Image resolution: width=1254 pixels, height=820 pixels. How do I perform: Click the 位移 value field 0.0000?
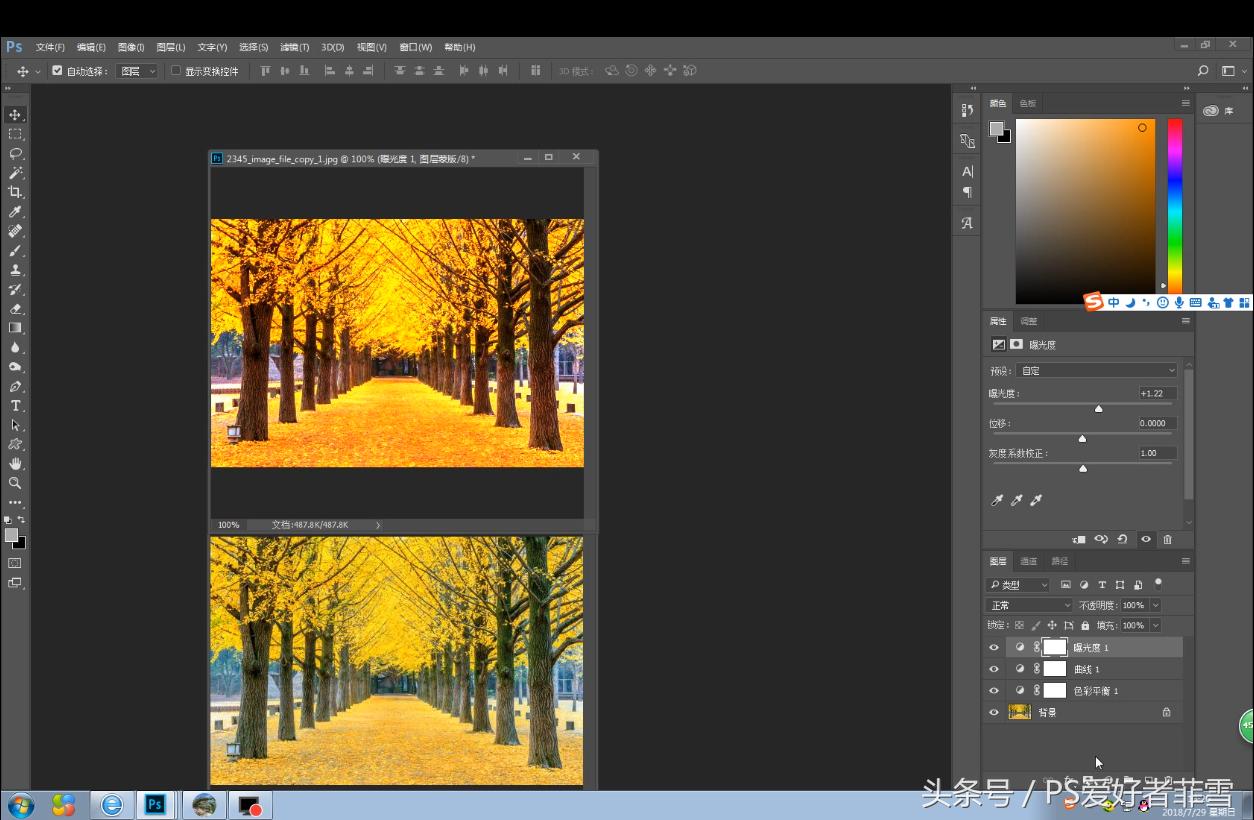(1157, 423)
